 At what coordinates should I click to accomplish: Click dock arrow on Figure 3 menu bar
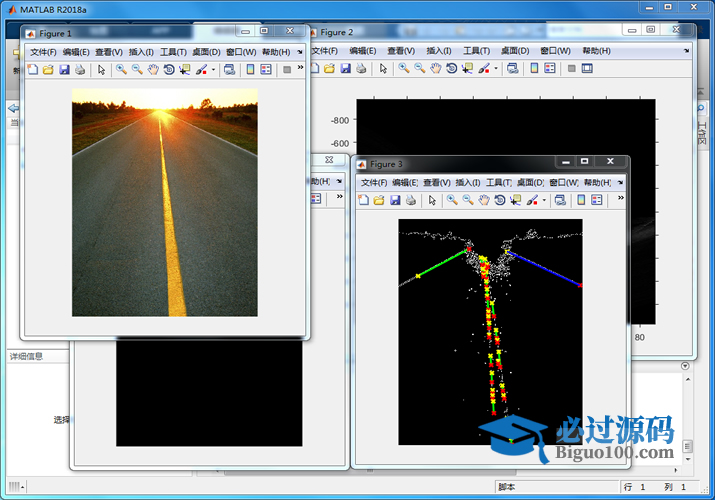(x=621, y=182)
